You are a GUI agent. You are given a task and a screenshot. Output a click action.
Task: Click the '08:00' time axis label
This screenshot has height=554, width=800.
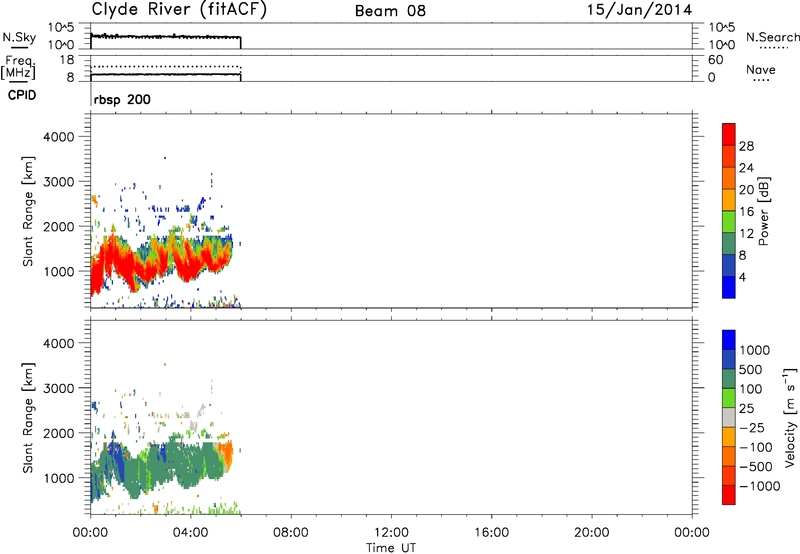(291, 533)
